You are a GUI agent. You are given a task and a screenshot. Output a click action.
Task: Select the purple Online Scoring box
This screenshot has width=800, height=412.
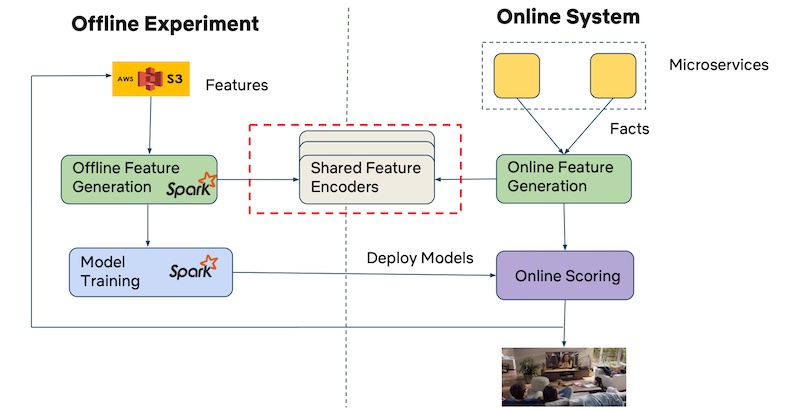[565, 275]
